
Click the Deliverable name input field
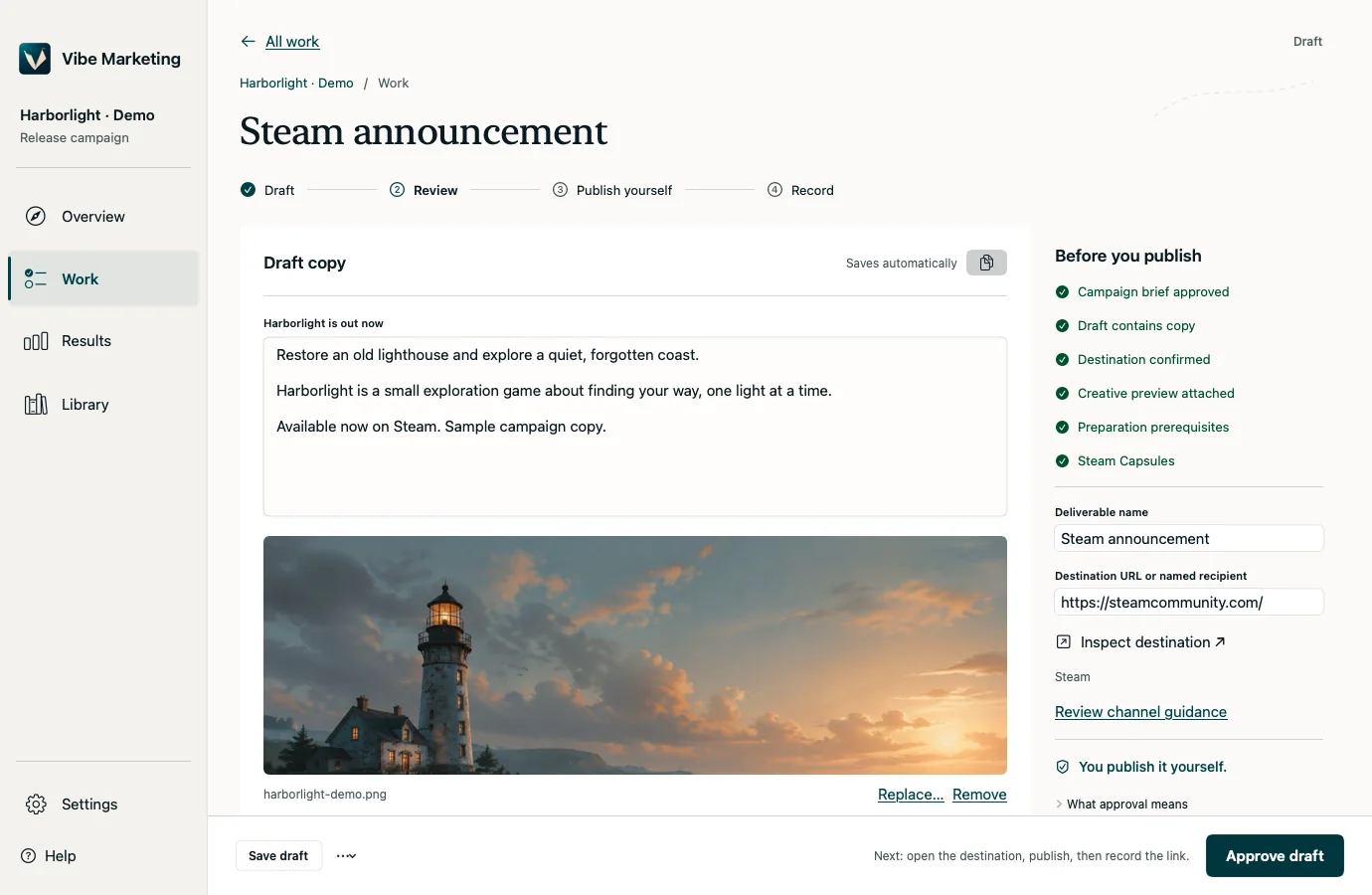(1189, 538)
